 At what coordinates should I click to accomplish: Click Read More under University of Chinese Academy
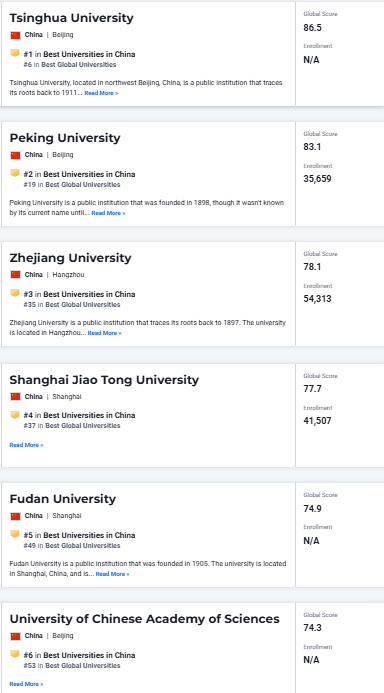point(26,684)
